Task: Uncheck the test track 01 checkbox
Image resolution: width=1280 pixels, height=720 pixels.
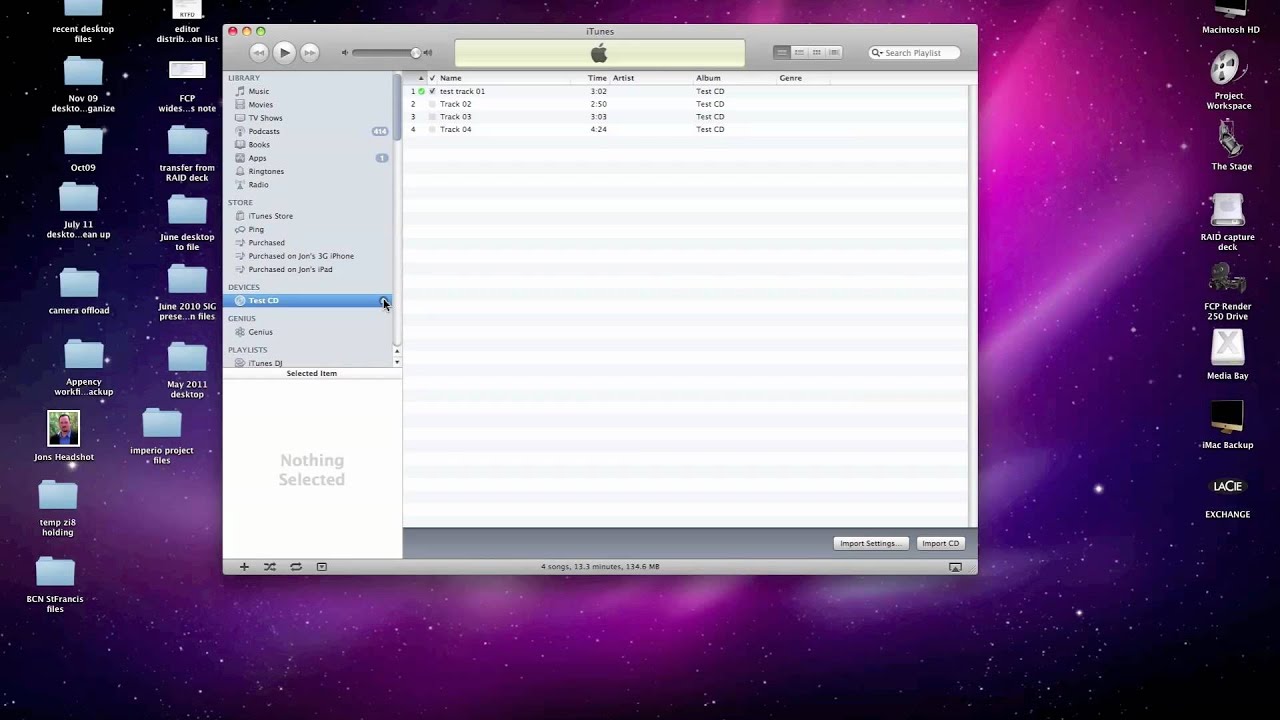Action: (432, 91)
